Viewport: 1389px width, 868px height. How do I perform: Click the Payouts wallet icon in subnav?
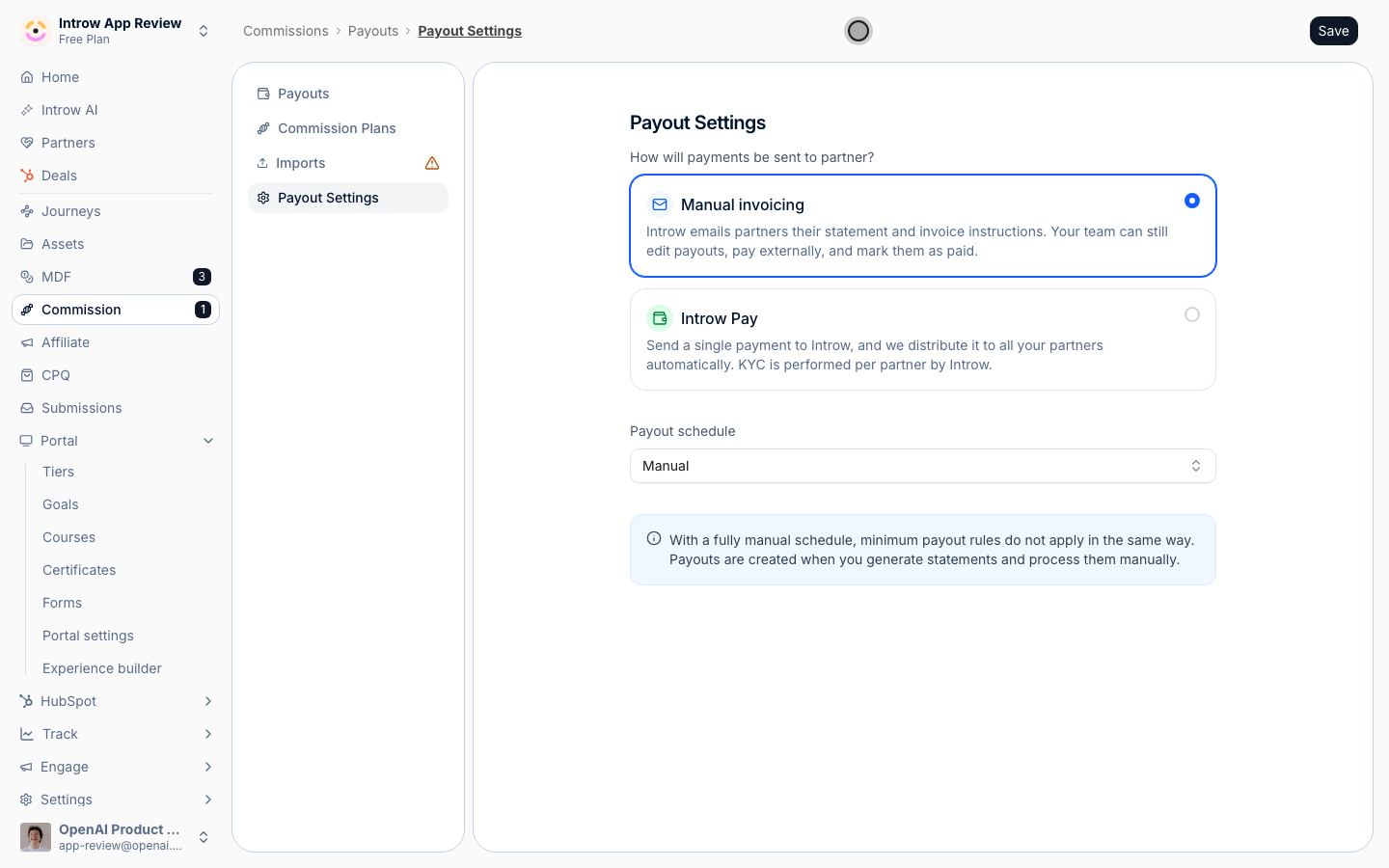pos(263,94)
